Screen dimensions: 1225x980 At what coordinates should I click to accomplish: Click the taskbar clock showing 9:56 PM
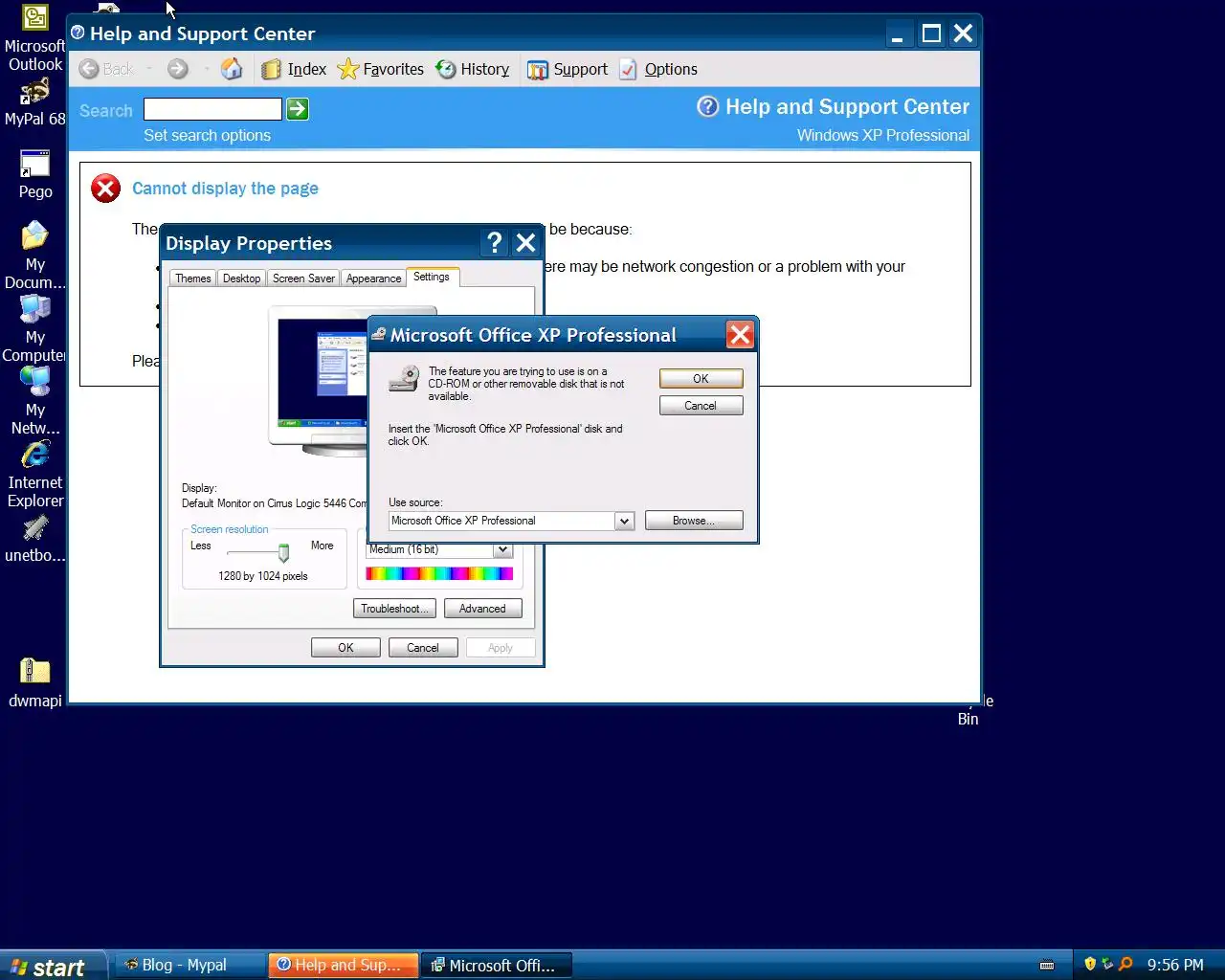[1175, 965]
